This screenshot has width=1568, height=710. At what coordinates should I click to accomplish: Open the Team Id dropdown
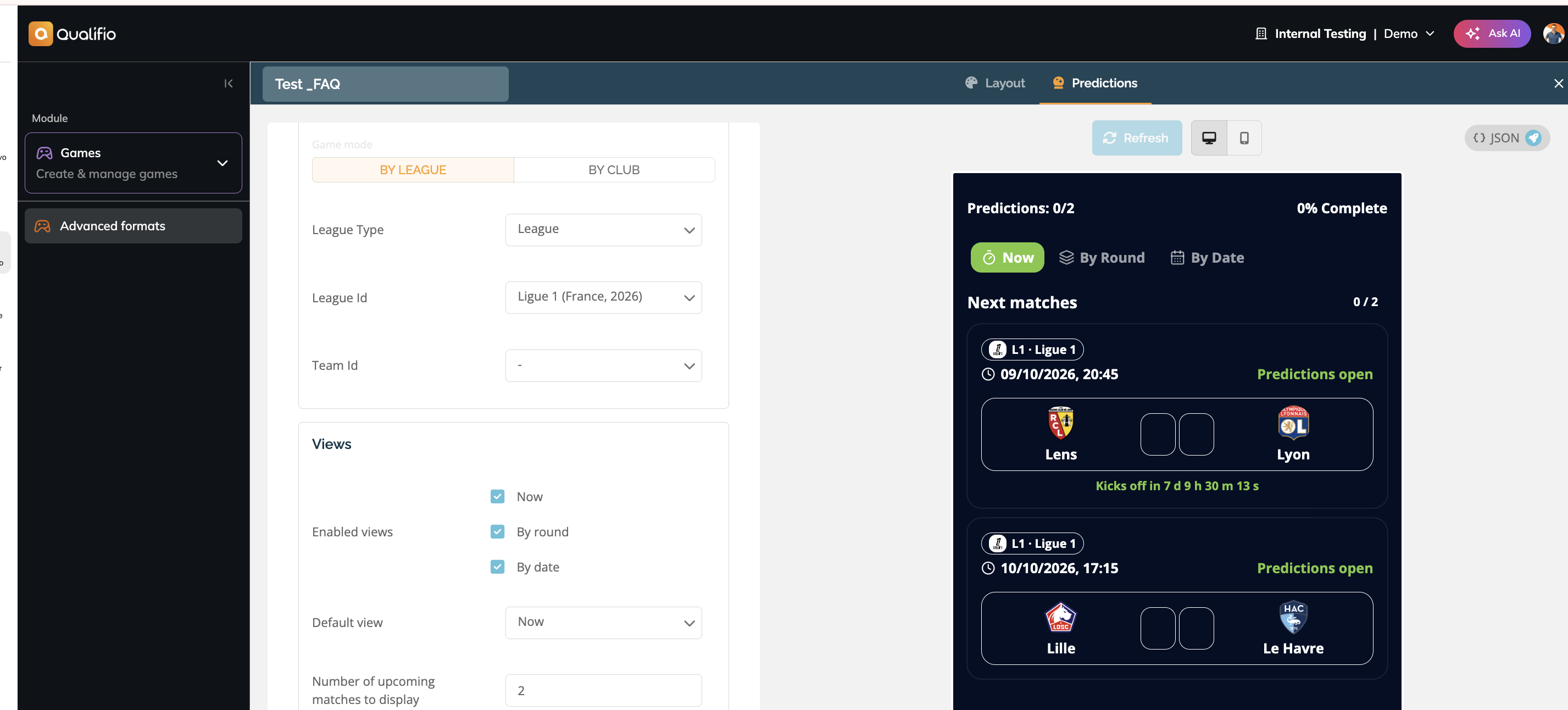[603, 365]
